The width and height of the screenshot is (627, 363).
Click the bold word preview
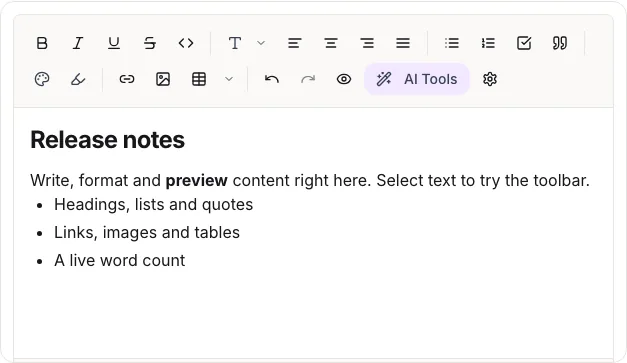pyautogui.click(x=197, y=181)
